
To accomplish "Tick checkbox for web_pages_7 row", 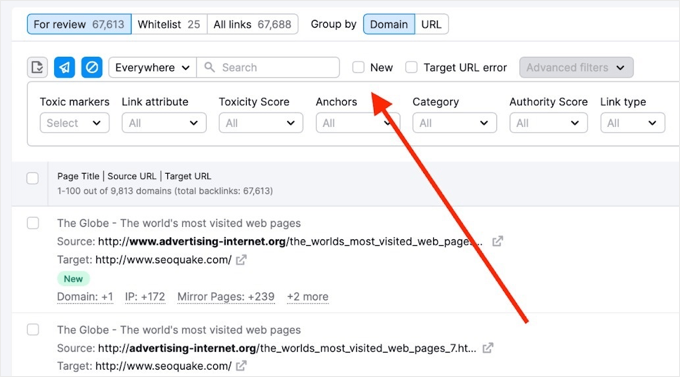I will 33,330.
